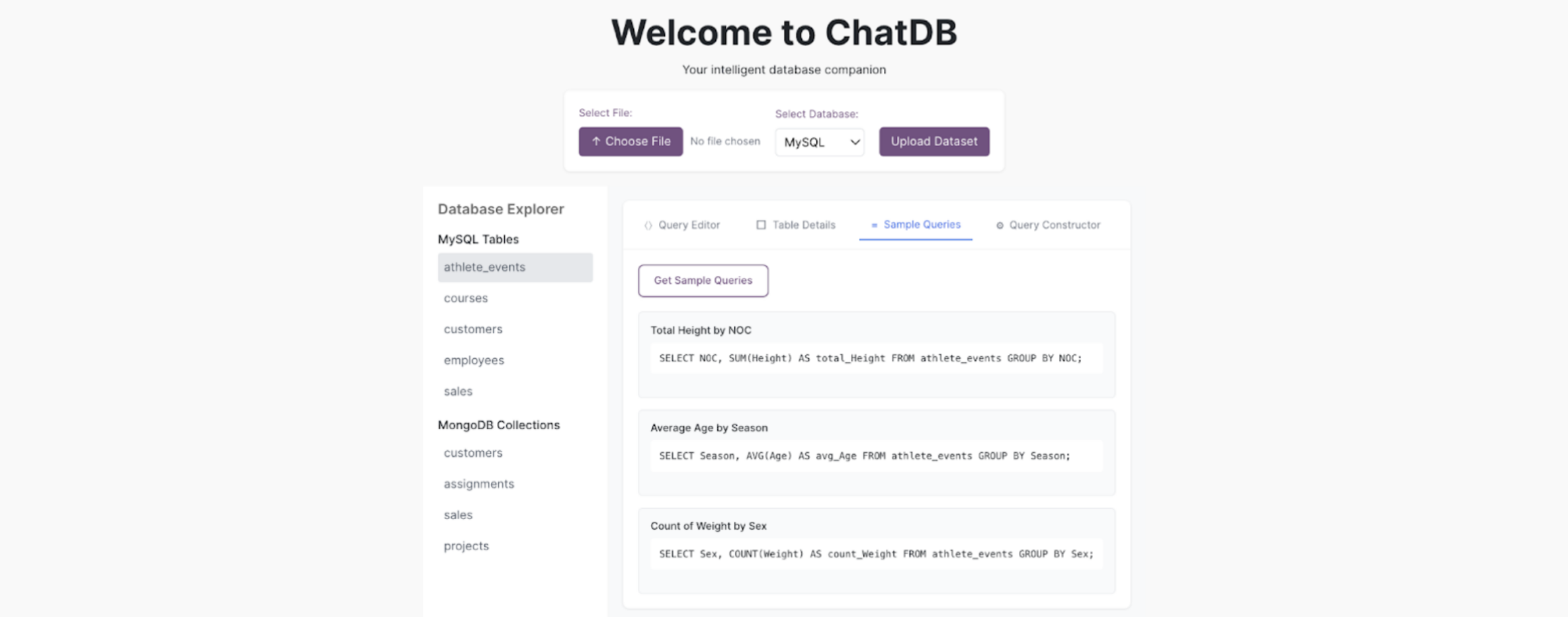1568x617 pixels.
Task: Click the Table Details square icon
Action: pyautogui.click(x=761, y=225)
